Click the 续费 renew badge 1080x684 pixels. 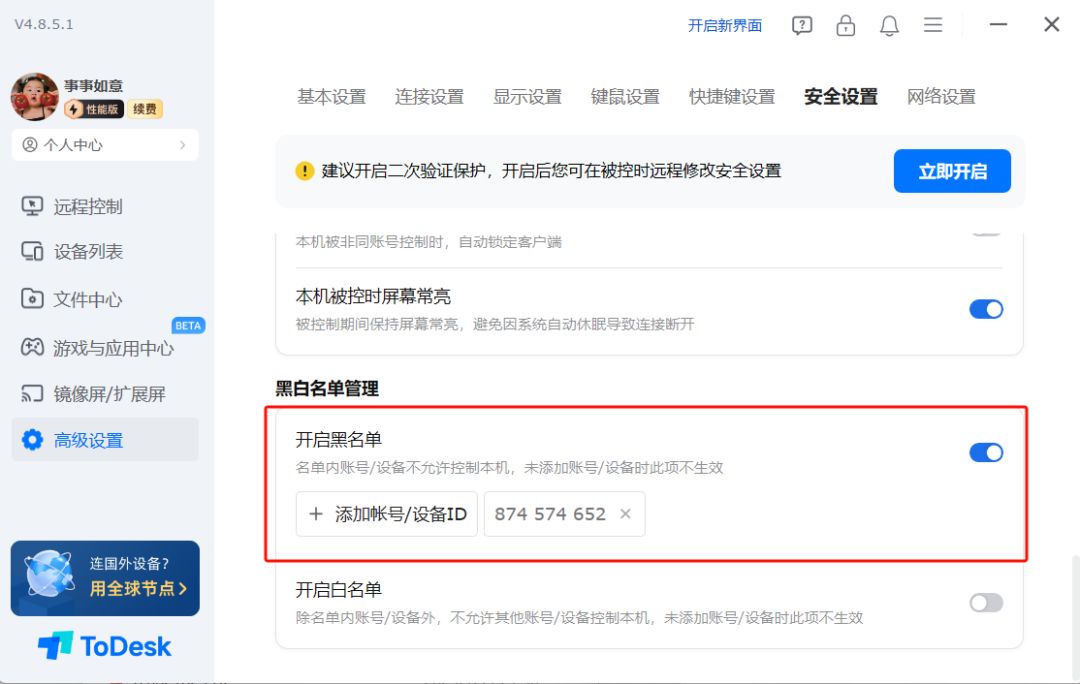[145, 109]
